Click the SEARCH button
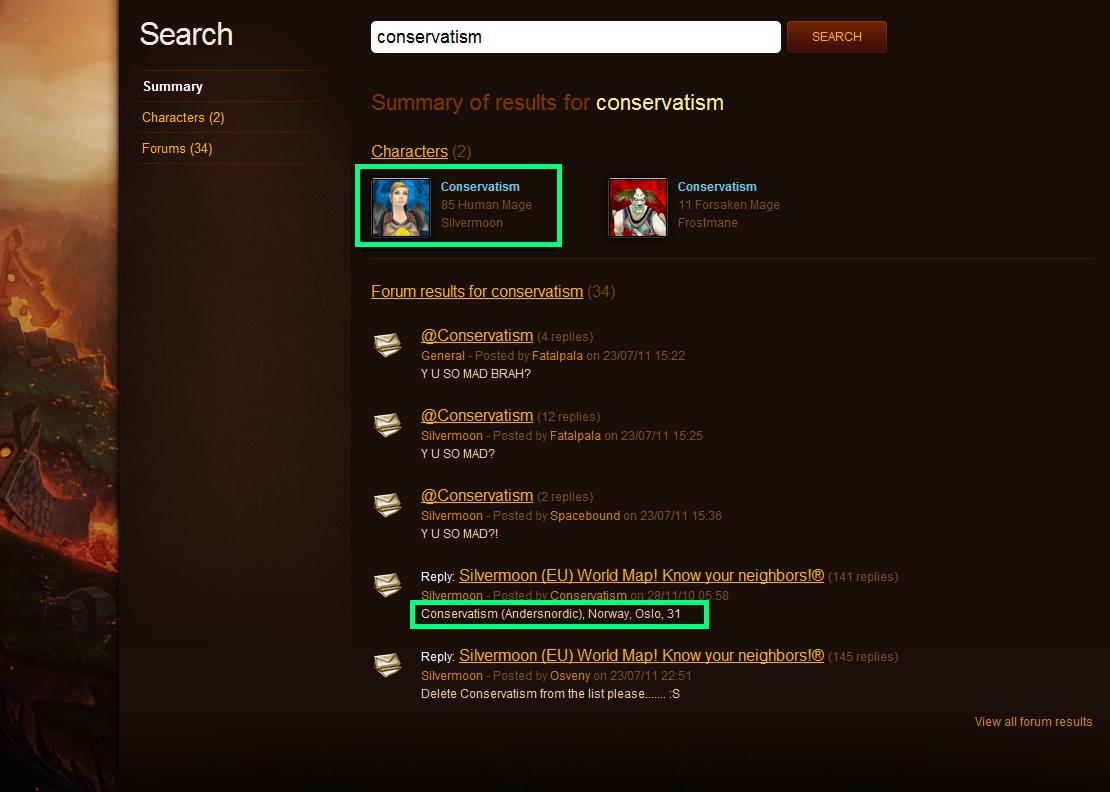The image size is (1110, 792). coord(836,37)
